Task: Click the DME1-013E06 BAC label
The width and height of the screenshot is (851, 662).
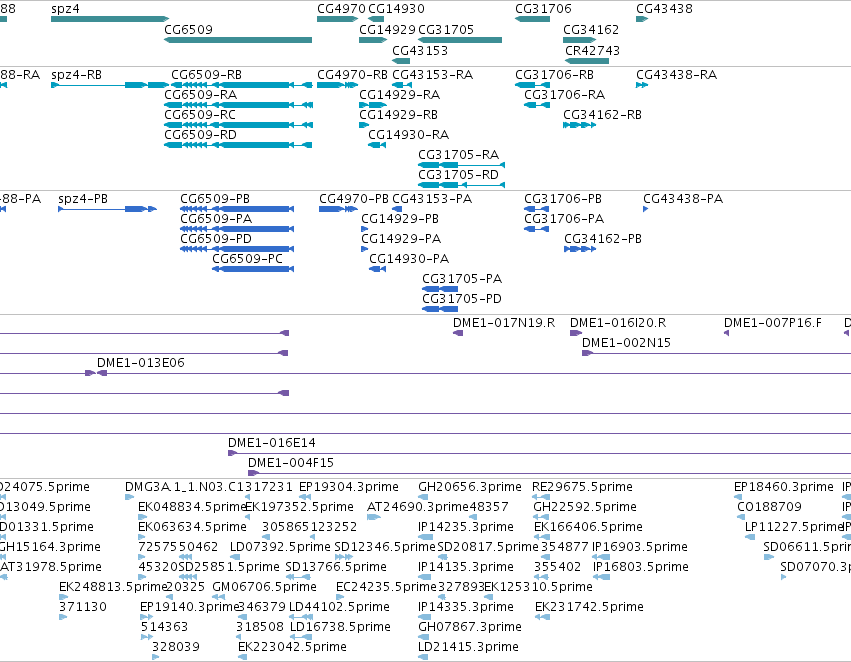Action: click(141, 362)
